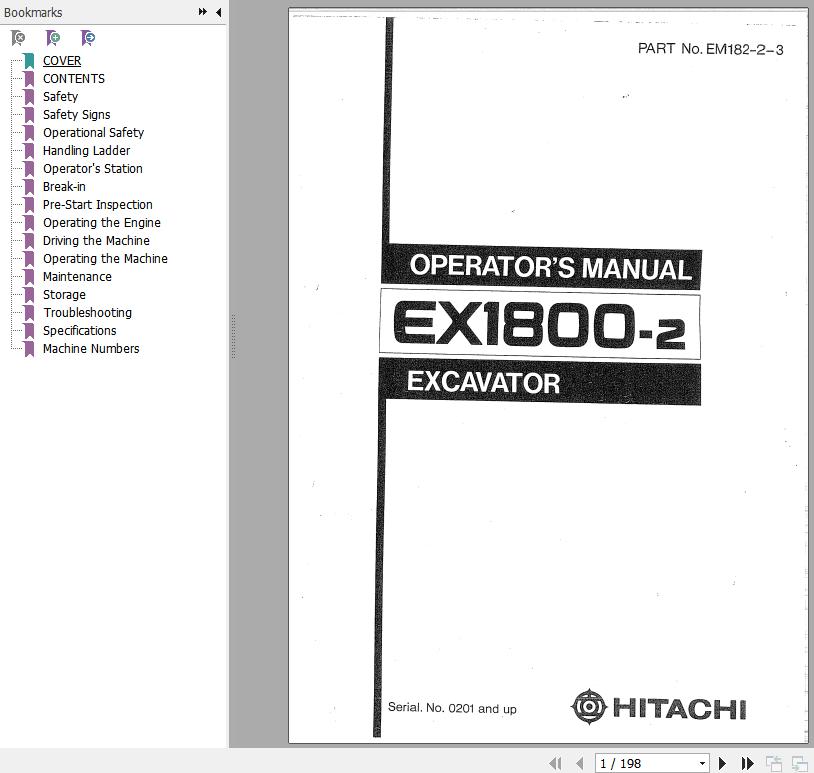The width and height of the screenshot is (814, 773).
Task: Click the panel splitter grip handle
Action: pos(234,336)
